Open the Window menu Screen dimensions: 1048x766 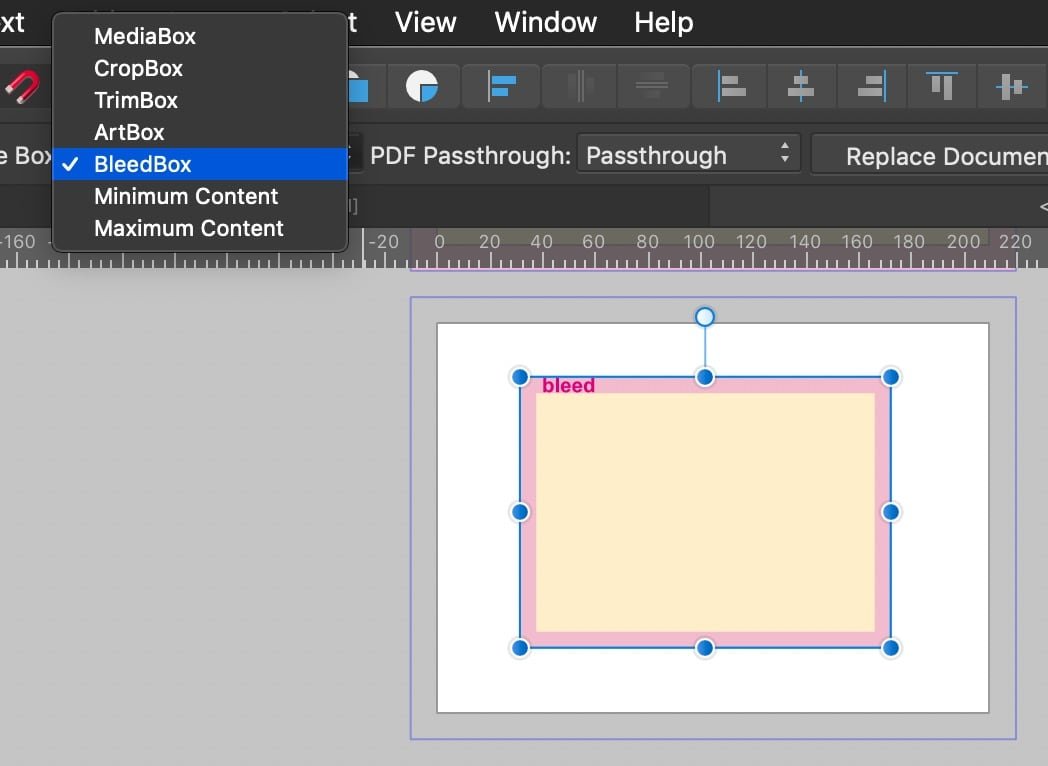[x=544, y=22]
